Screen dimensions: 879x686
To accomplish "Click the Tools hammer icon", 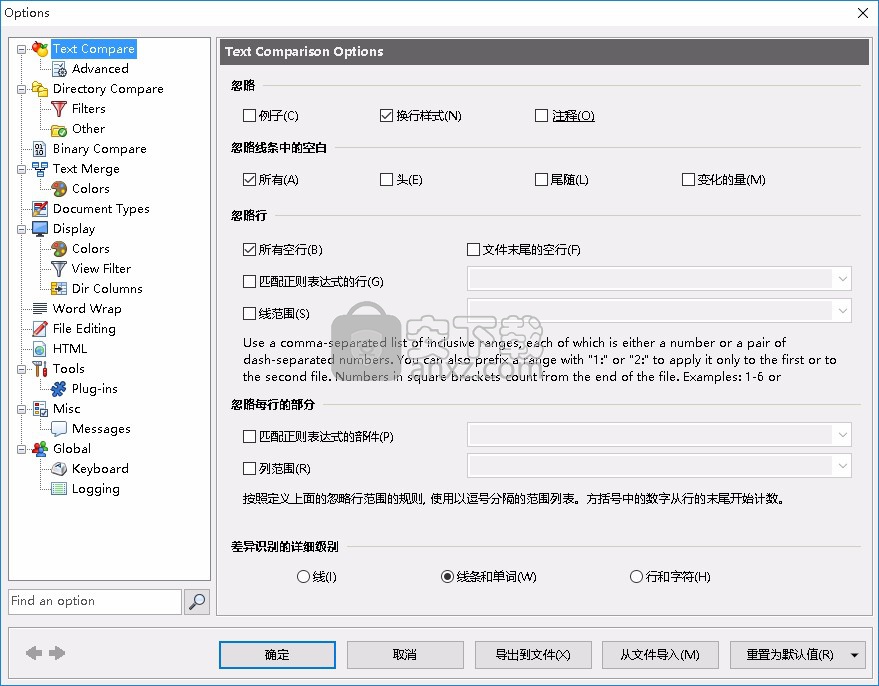I will (x=40, y=369).
